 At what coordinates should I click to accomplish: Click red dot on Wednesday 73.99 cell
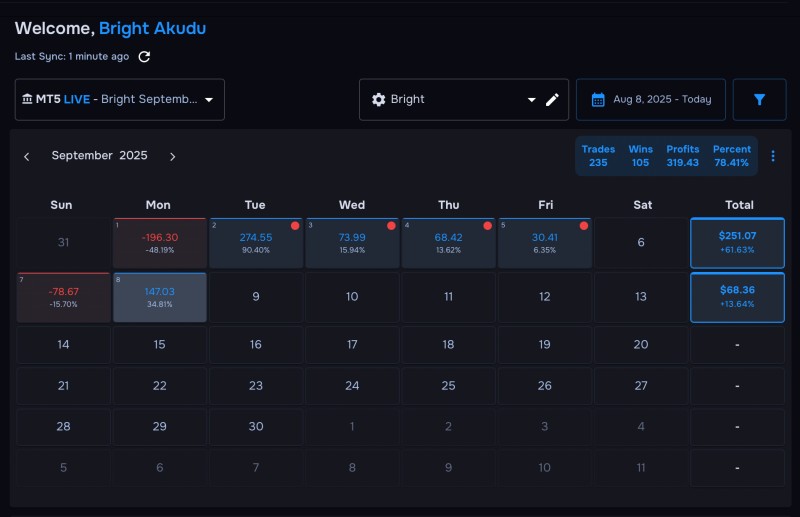point(391,226)
